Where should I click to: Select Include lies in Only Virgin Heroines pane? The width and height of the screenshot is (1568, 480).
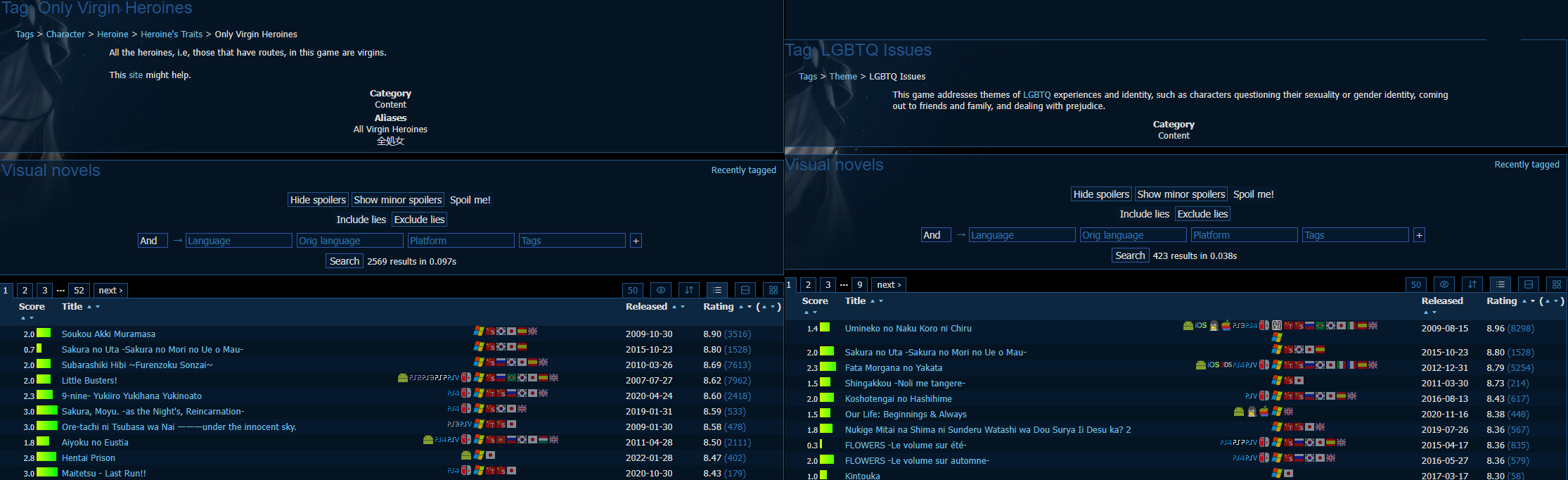pos(361,220)
